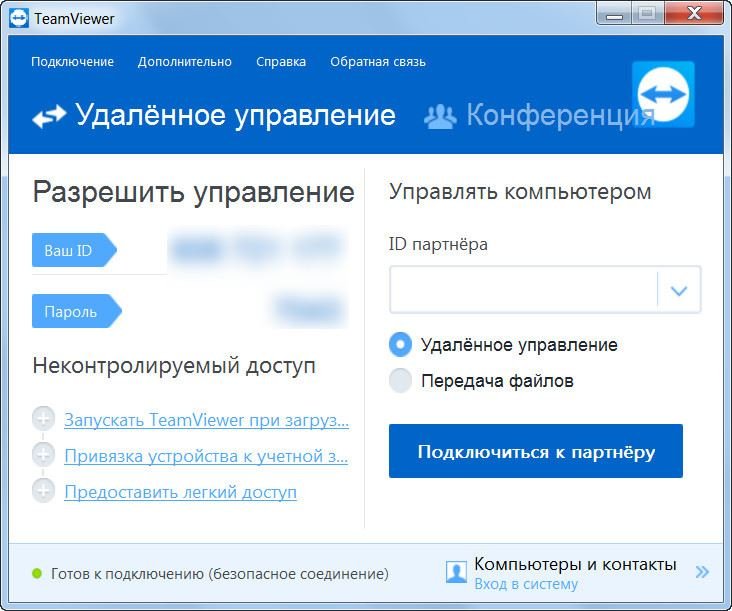
Task: Click plus icon beside Привязка устройства
Action: pos(43,456)
